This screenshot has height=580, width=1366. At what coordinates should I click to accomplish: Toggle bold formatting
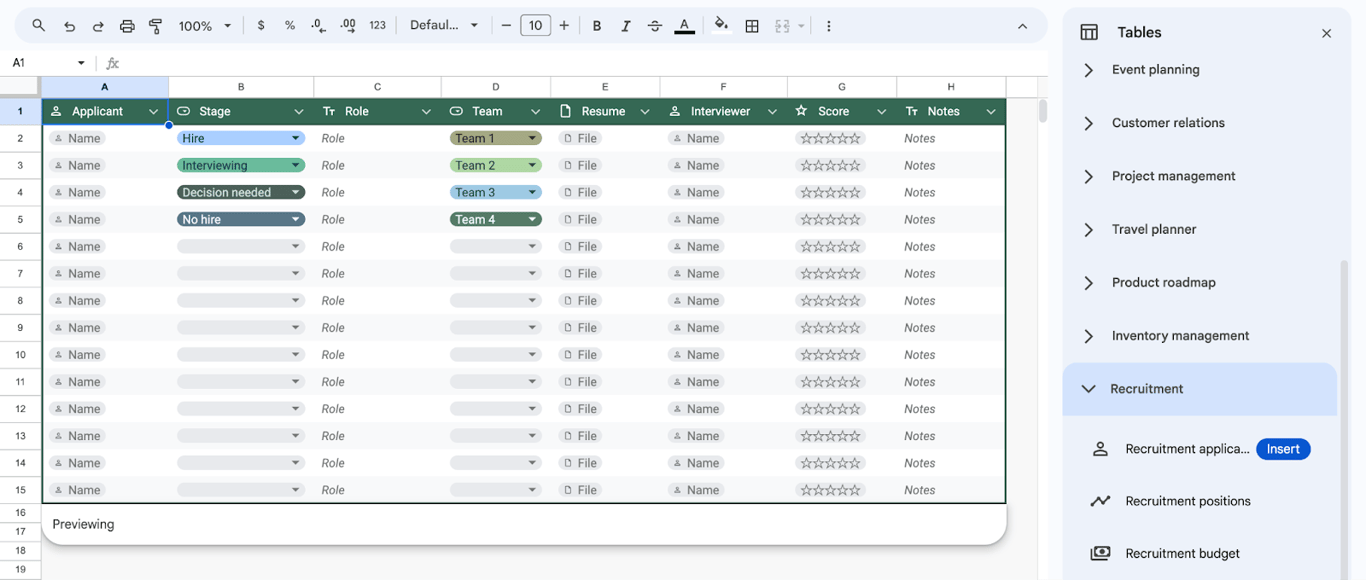[597, 26]
